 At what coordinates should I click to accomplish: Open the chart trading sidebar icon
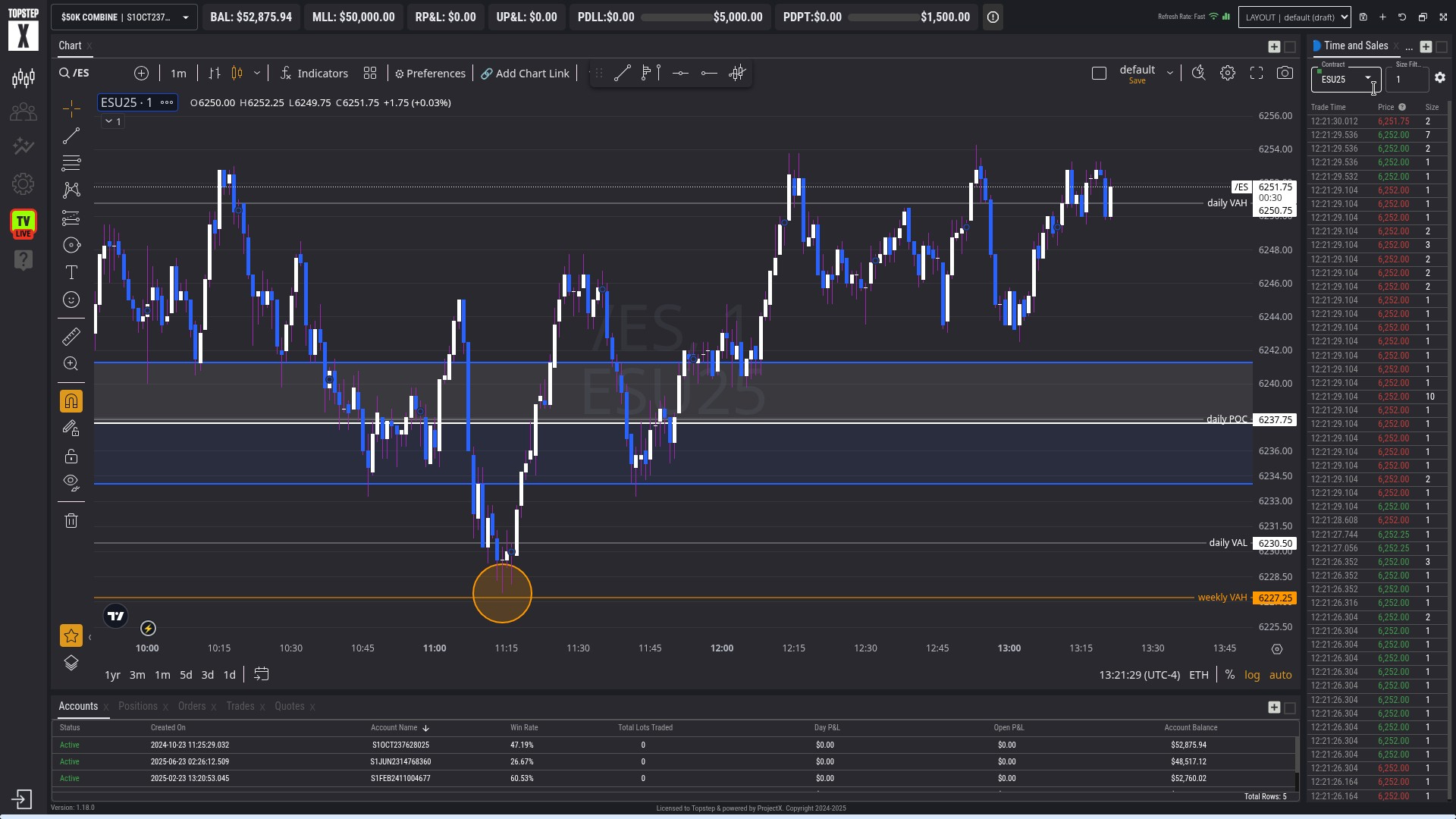(x=24, y=78)
